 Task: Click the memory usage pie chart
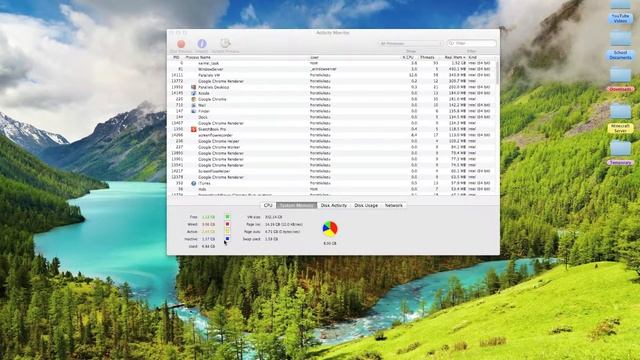pos(330,229)
